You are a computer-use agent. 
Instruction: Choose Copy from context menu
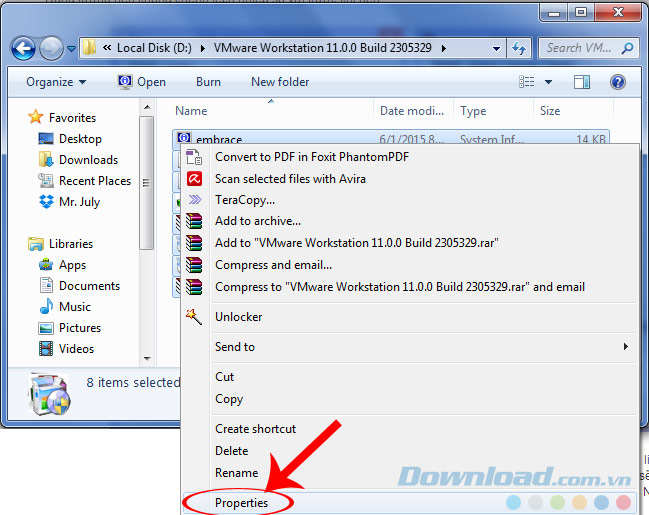click(x=410, y=399)
